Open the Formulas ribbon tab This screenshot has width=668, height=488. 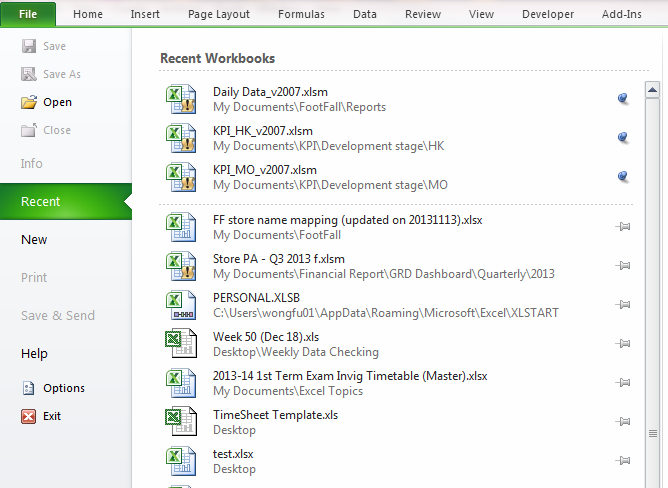302,14
